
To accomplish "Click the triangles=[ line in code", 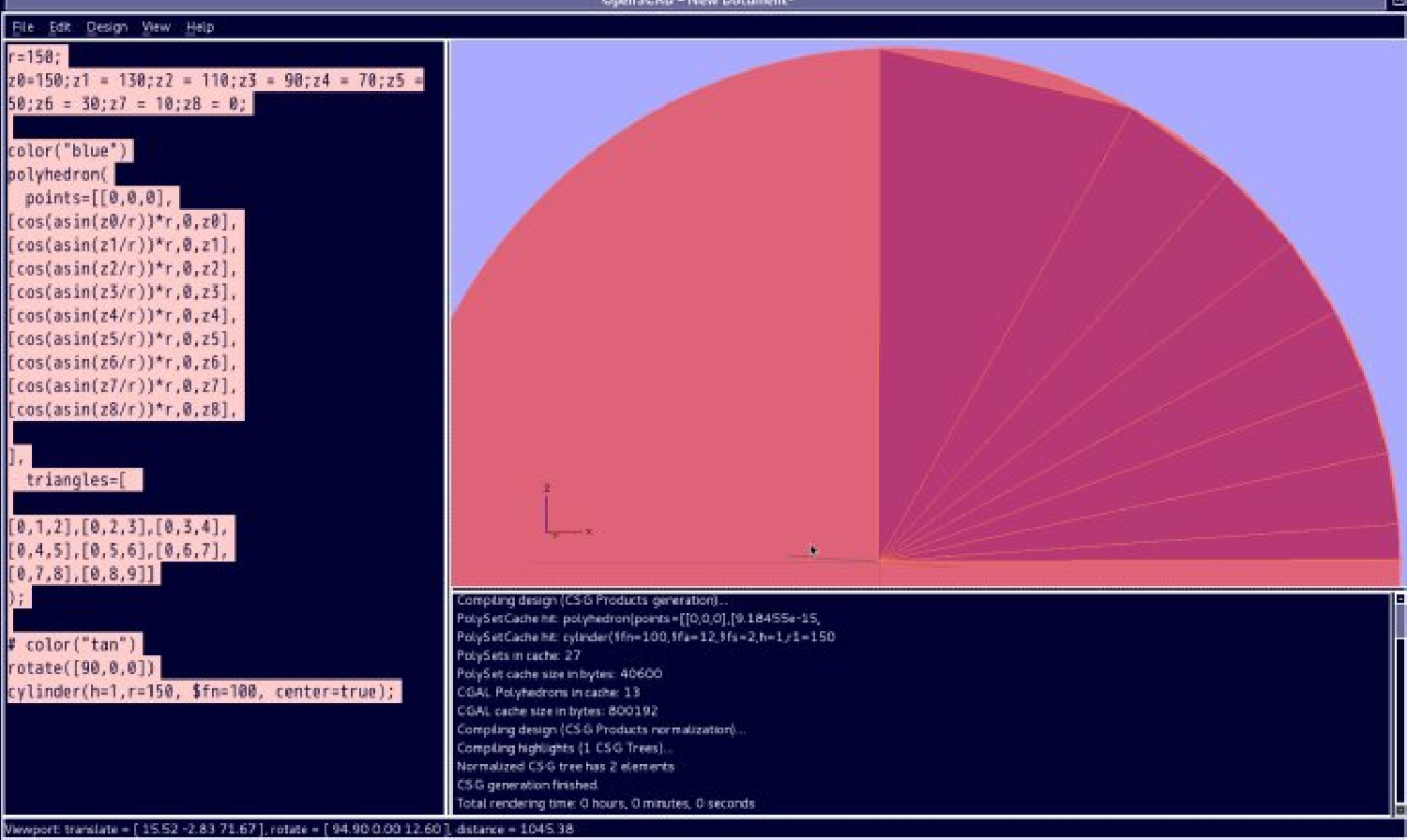I will [x=76, y=480].
